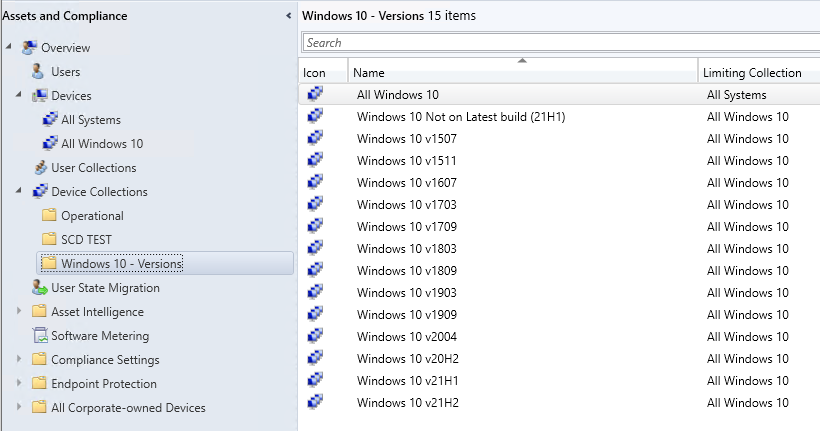The height and width of the screenshot is (431, 820).
Task: Click the User State Migration icon
Action: (40, 287)
